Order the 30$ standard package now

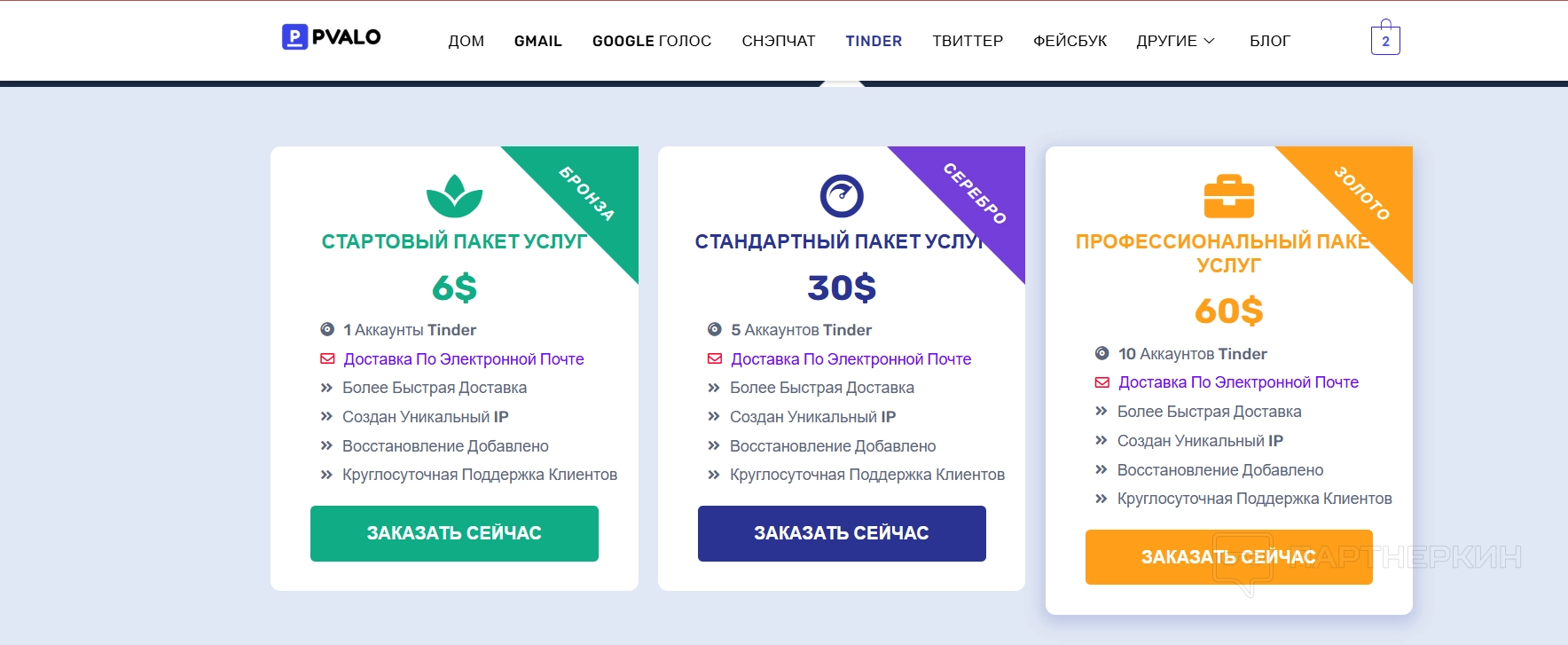point(842,533)
